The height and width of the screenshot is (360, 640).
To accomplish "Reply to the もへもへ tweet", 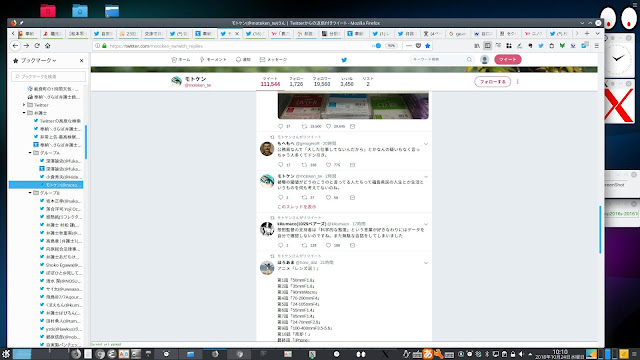I will click(x=280, y=165).
